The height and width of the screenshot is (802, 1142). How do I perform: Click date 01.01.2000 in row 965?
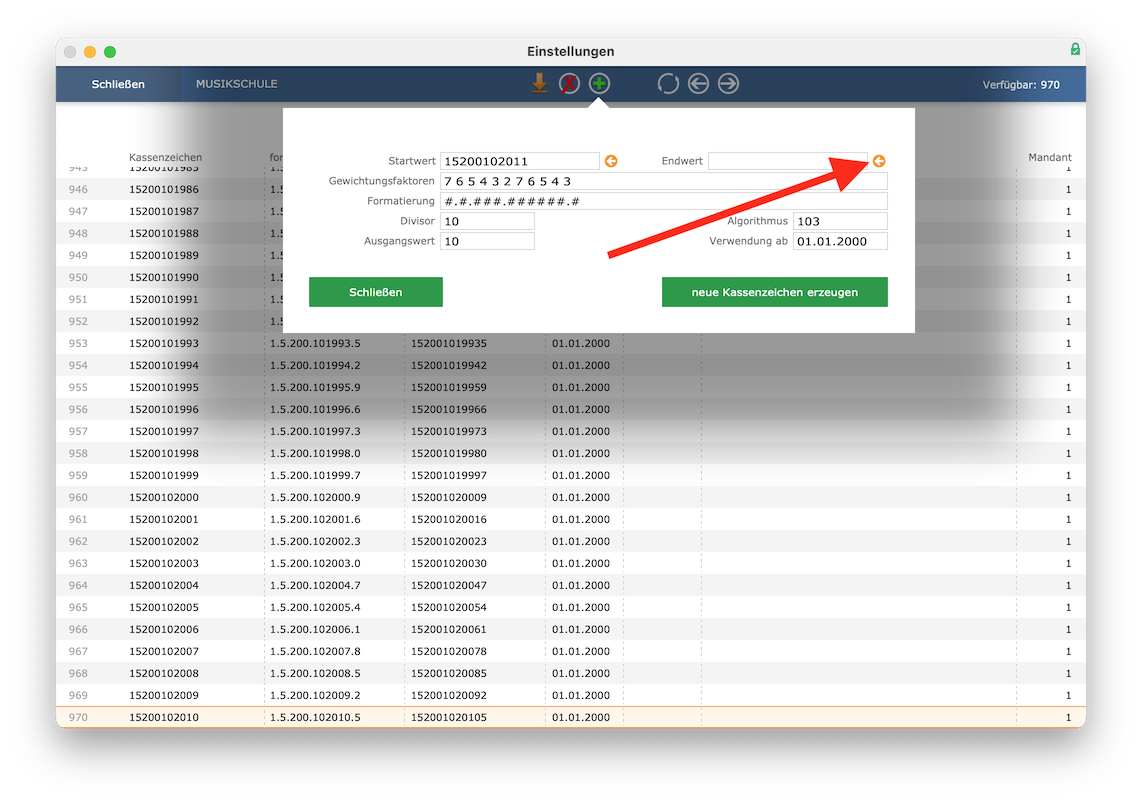[580, 608]
